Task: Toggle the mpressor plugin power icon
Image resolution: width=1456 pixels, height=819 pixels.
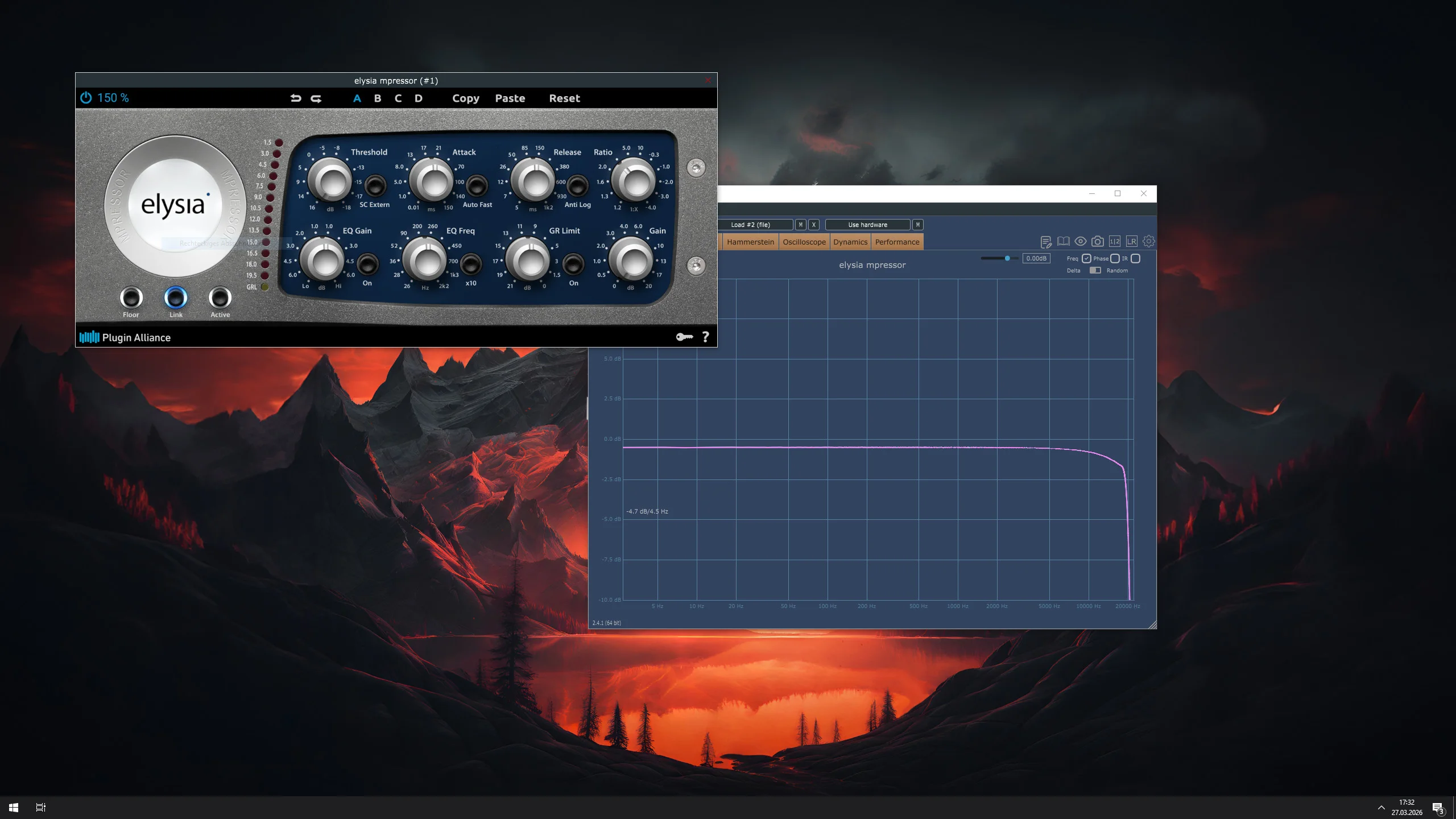Action: pyautogui.click(x=86, y=98)
